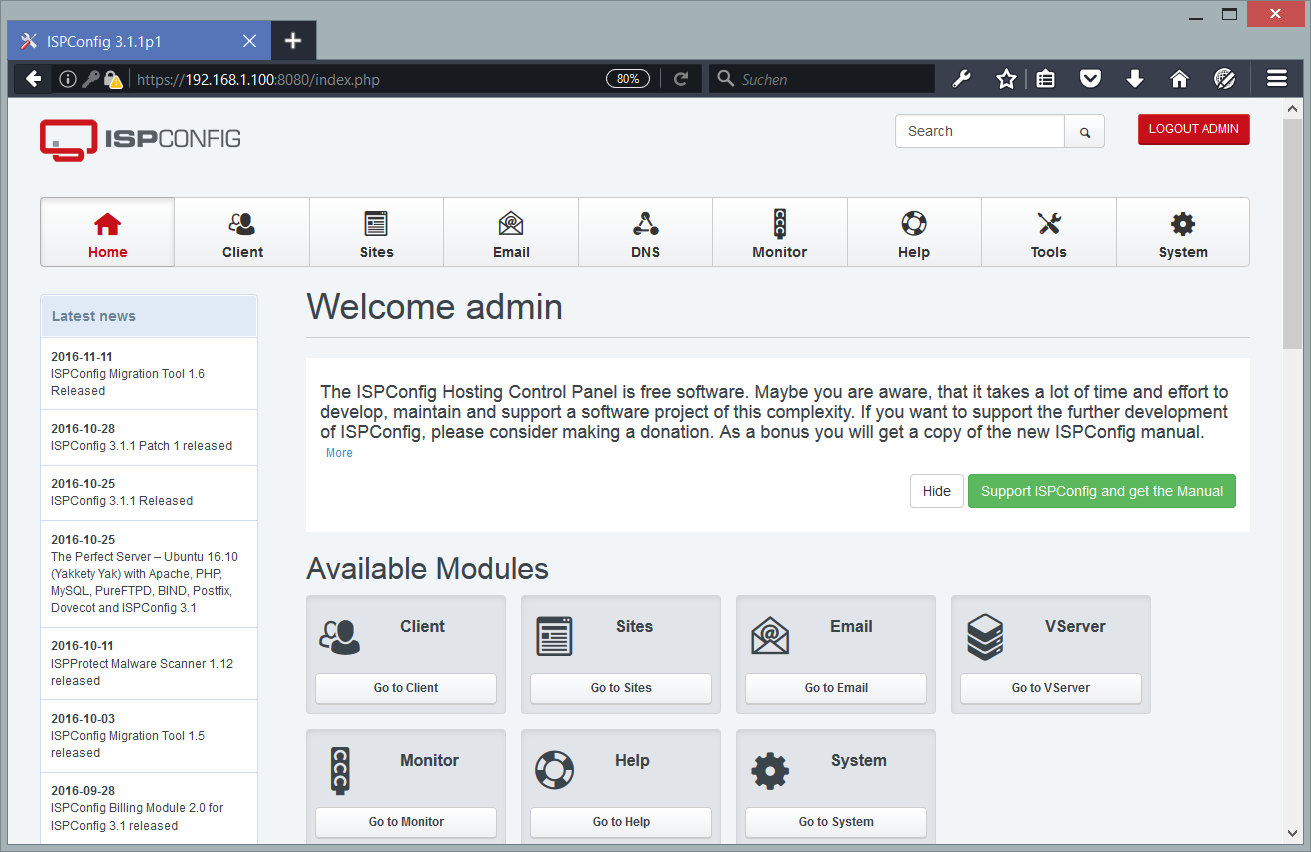Open the Home module in navigation bar
Screen dimensions: 1311x852
coord(107,232)
